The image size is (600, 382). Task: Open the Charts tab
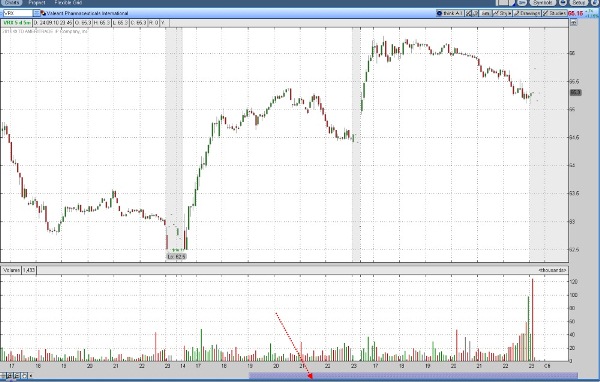pyautogui.click(x=11, y=2)
